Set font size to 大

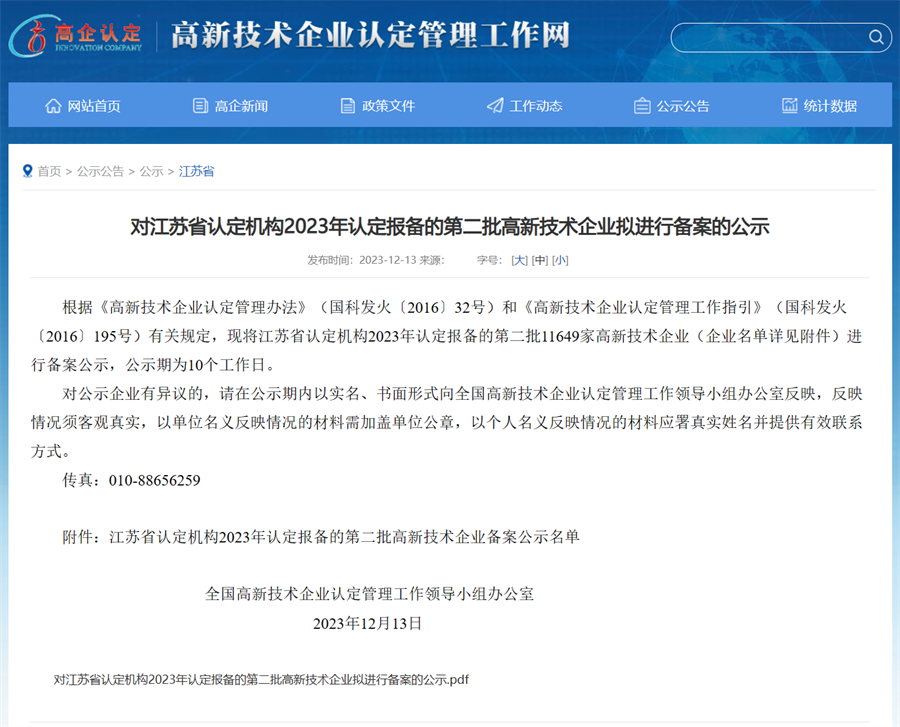(x=519, y=260)
